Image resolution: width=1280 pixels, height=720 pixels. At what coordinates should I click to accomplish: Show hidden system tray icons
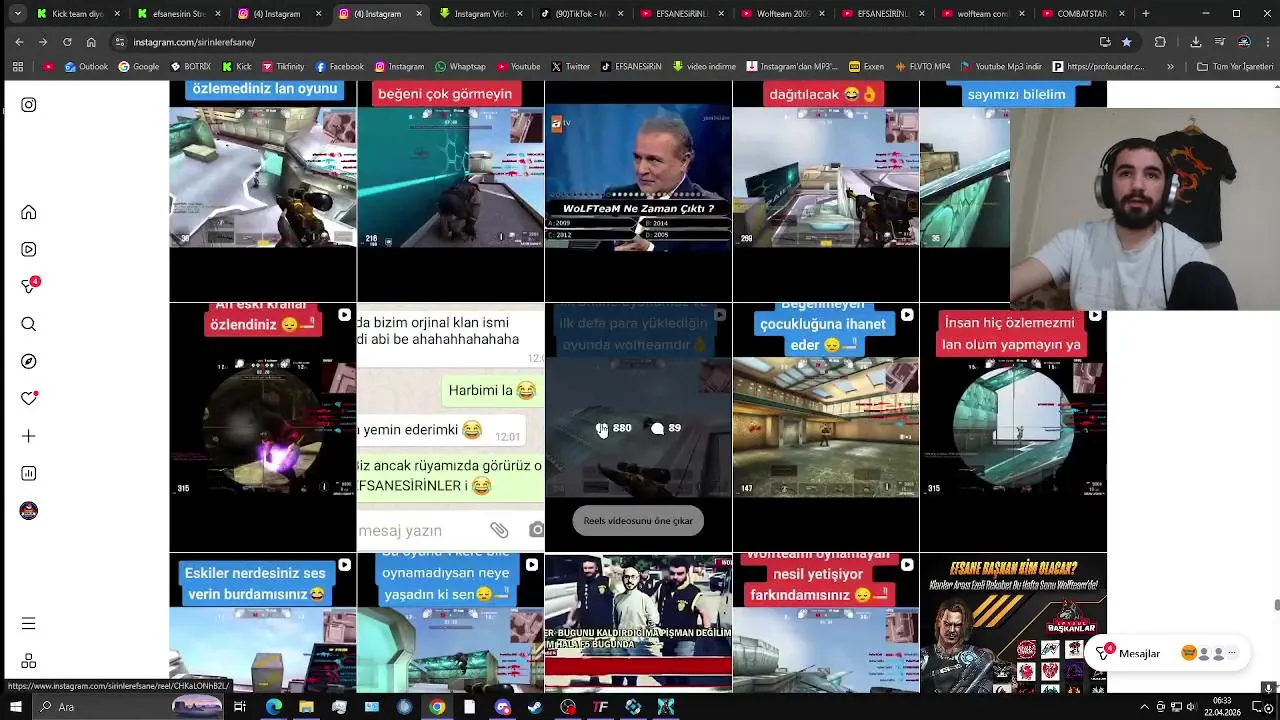pos(1145,707)
